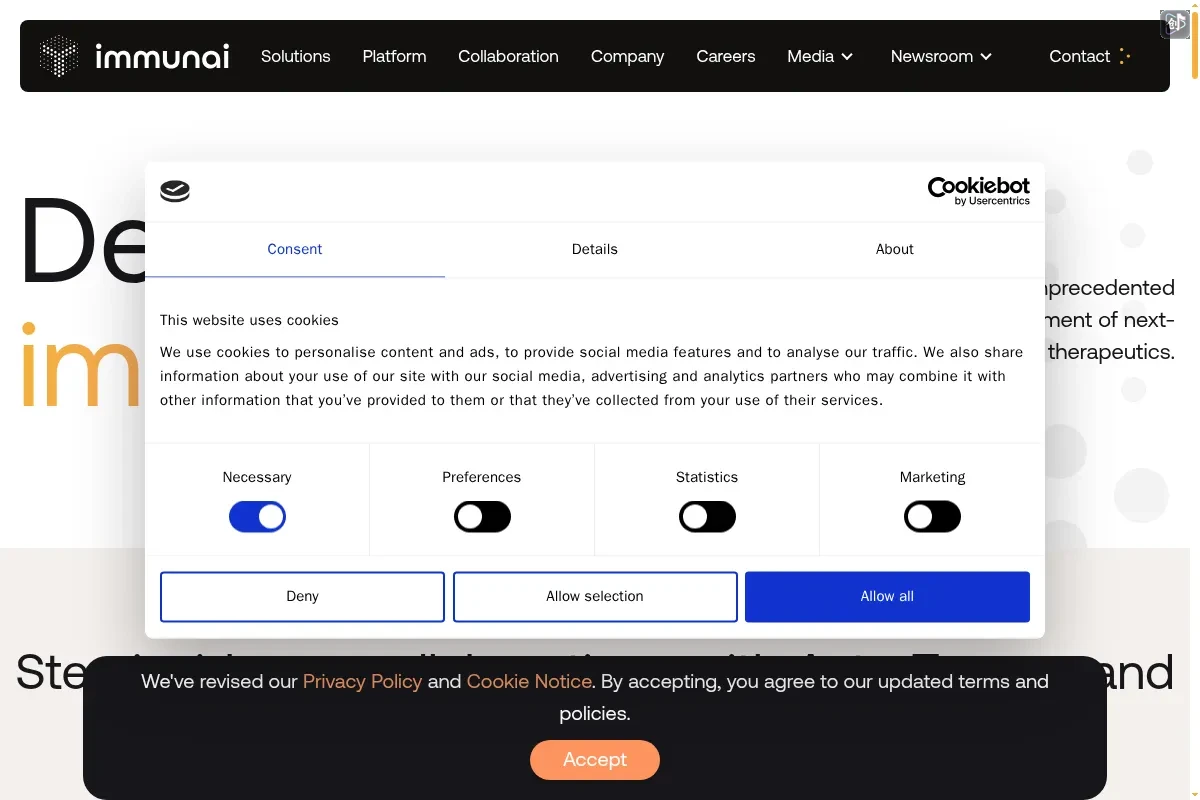1200x800 pixels.
Task: Go to the Solutions menu item
Action: tap(295, 56)
